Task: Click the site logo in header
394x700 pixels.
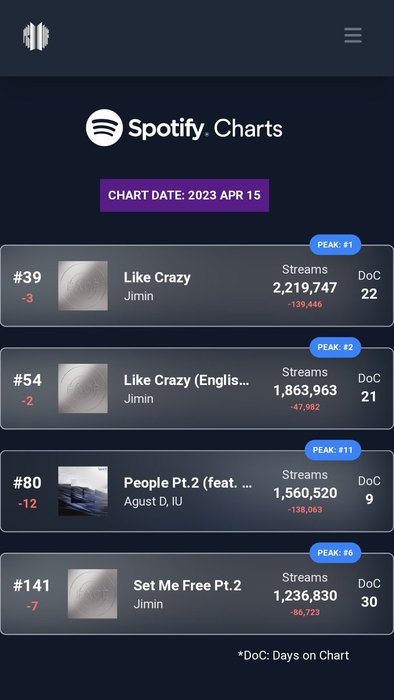Action: pos(36,36)
